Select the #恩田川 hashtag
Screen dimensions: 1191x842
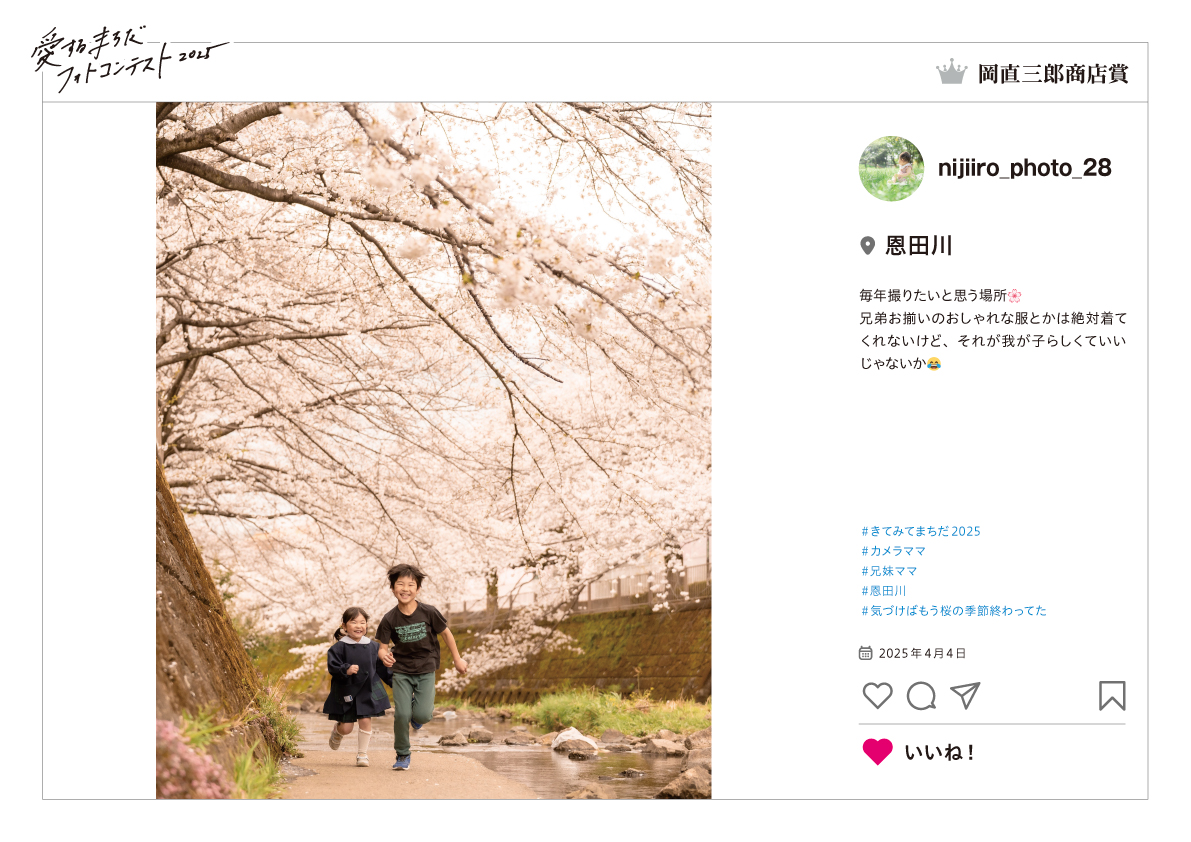tap(883, 591)
